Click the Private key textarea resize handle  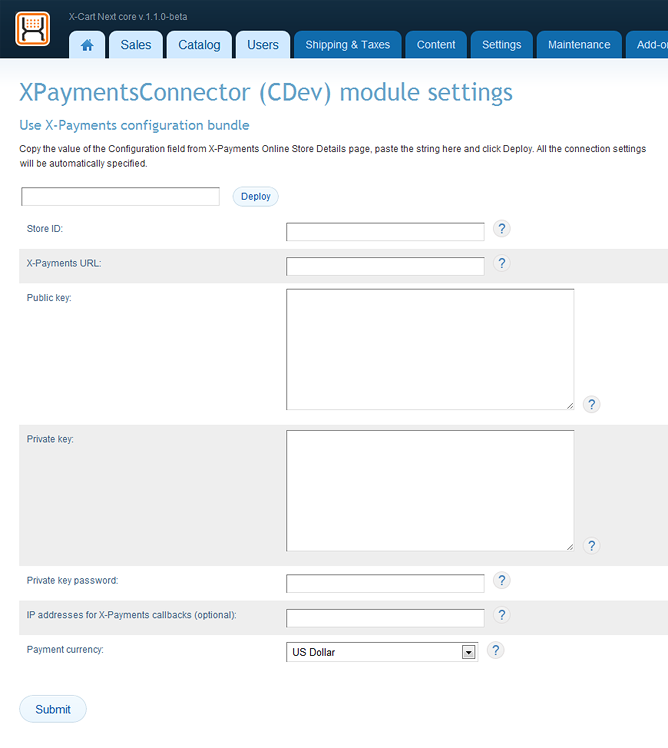(x=570, y=547)
